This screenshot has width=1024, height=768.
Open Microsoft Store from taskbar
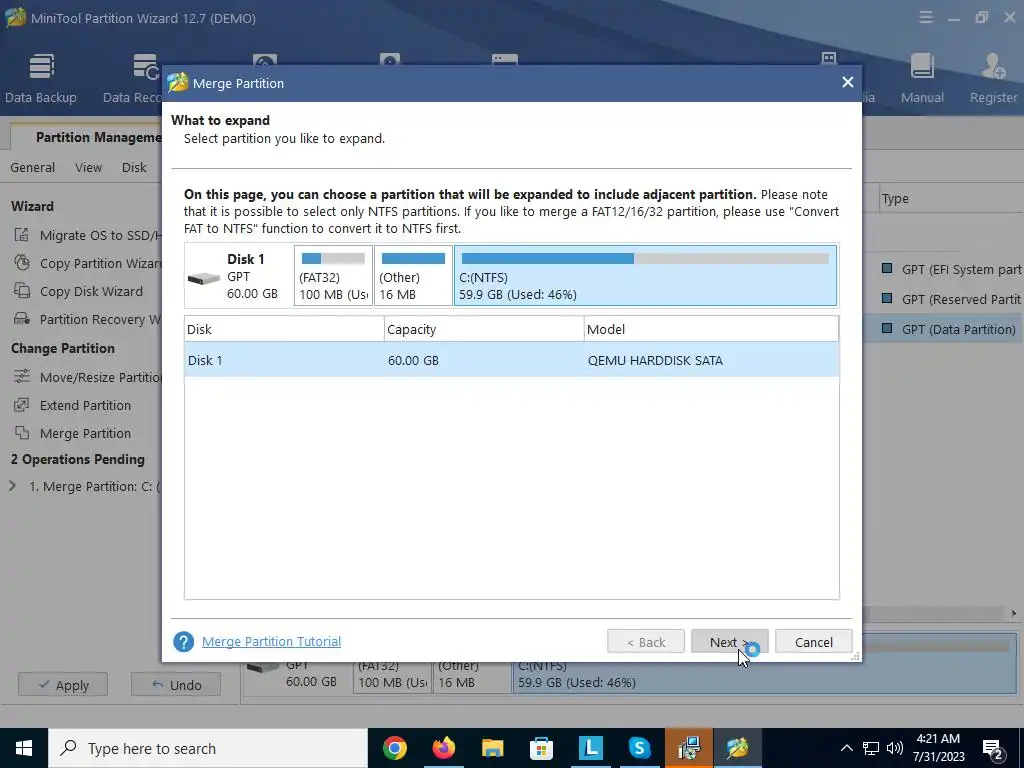point(541,748)
